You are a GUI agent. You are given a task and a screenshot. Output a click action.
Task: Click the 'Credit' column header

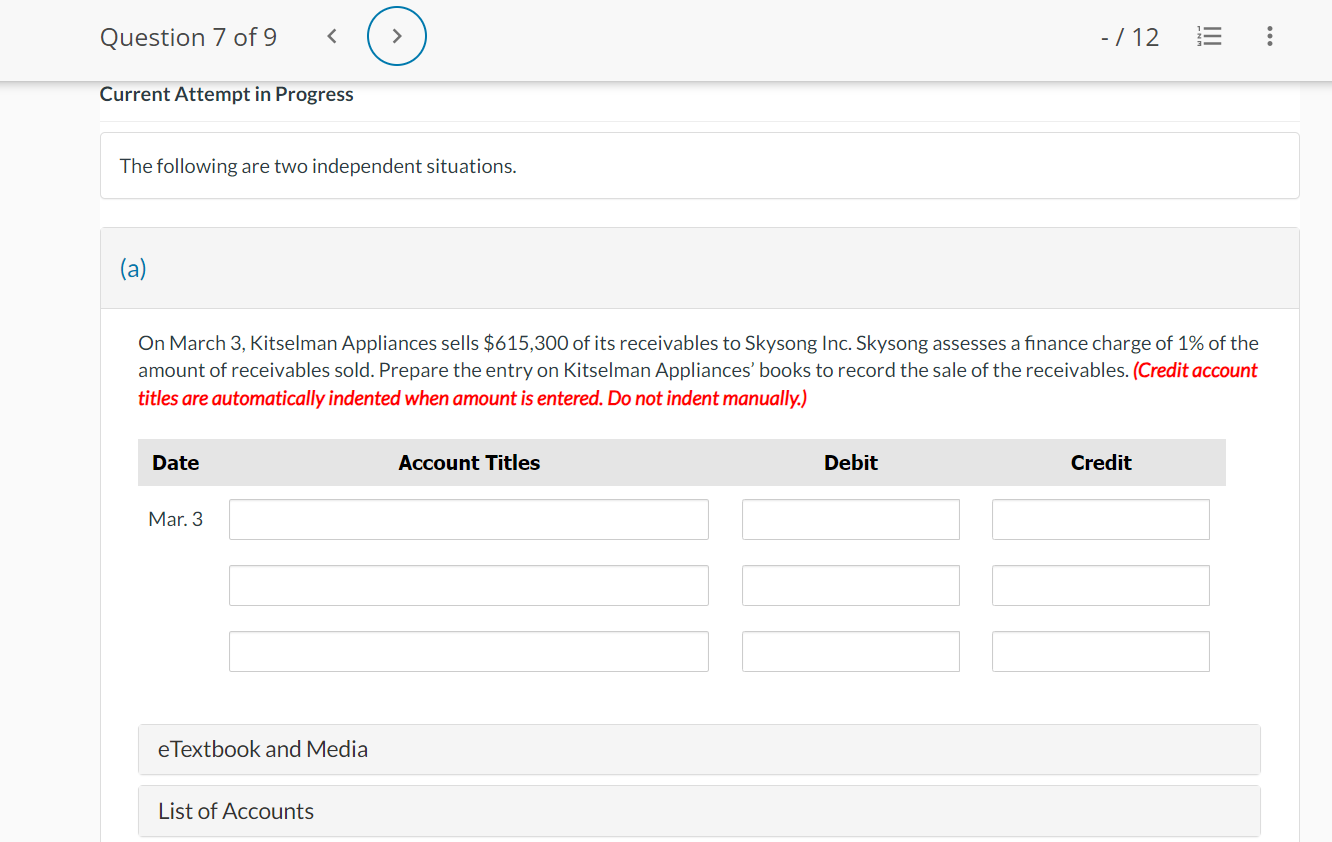click(1101, 463)
